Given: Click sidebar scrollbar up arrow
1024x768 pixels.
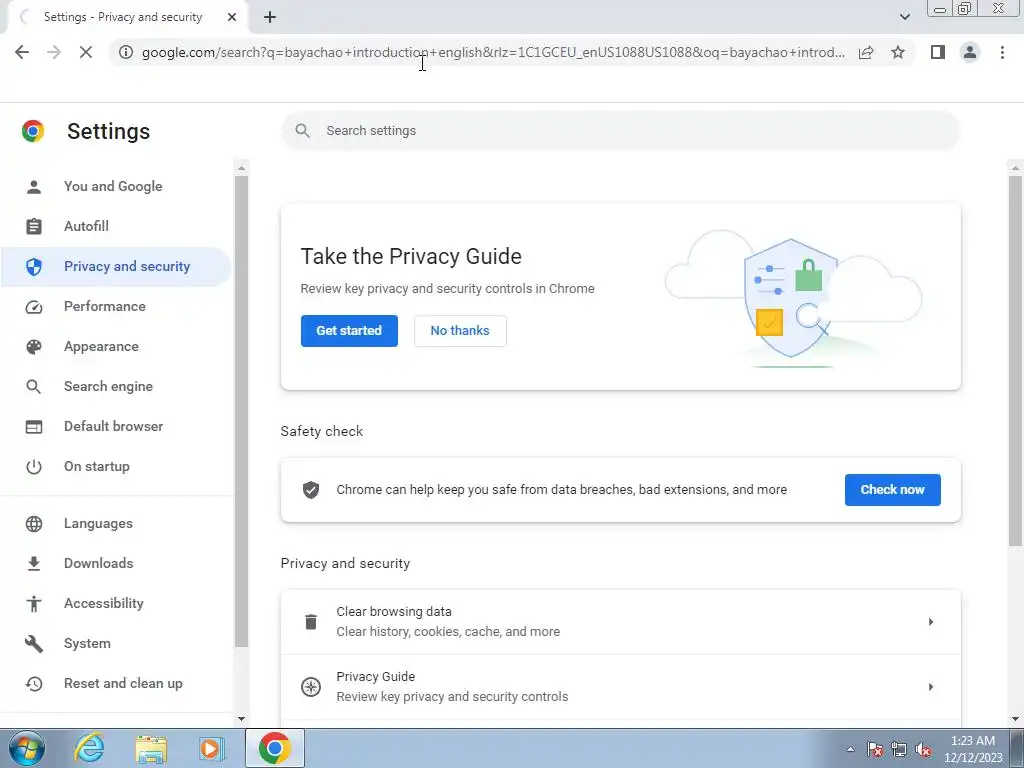Looking at the screenshot, I should click(242, 168).
